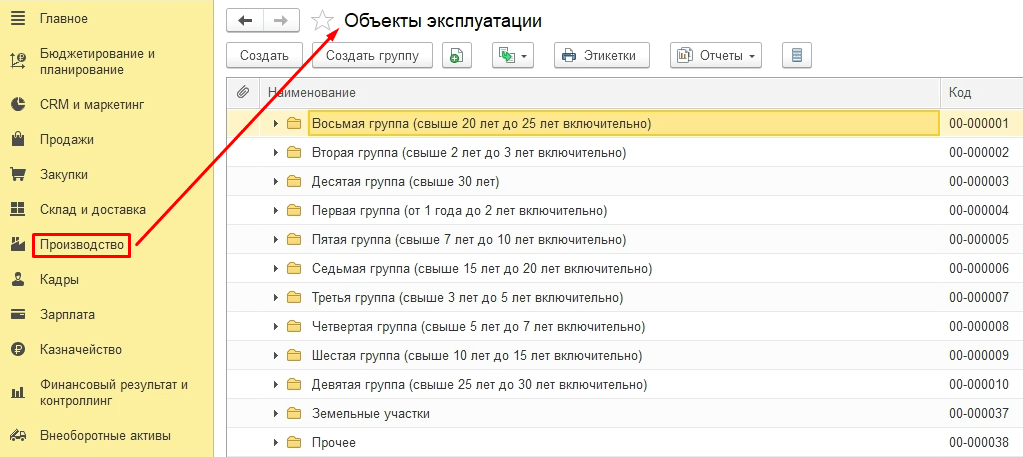Expand the Девятая группа tree node
1023x457 pixels.
pos(276,385)
